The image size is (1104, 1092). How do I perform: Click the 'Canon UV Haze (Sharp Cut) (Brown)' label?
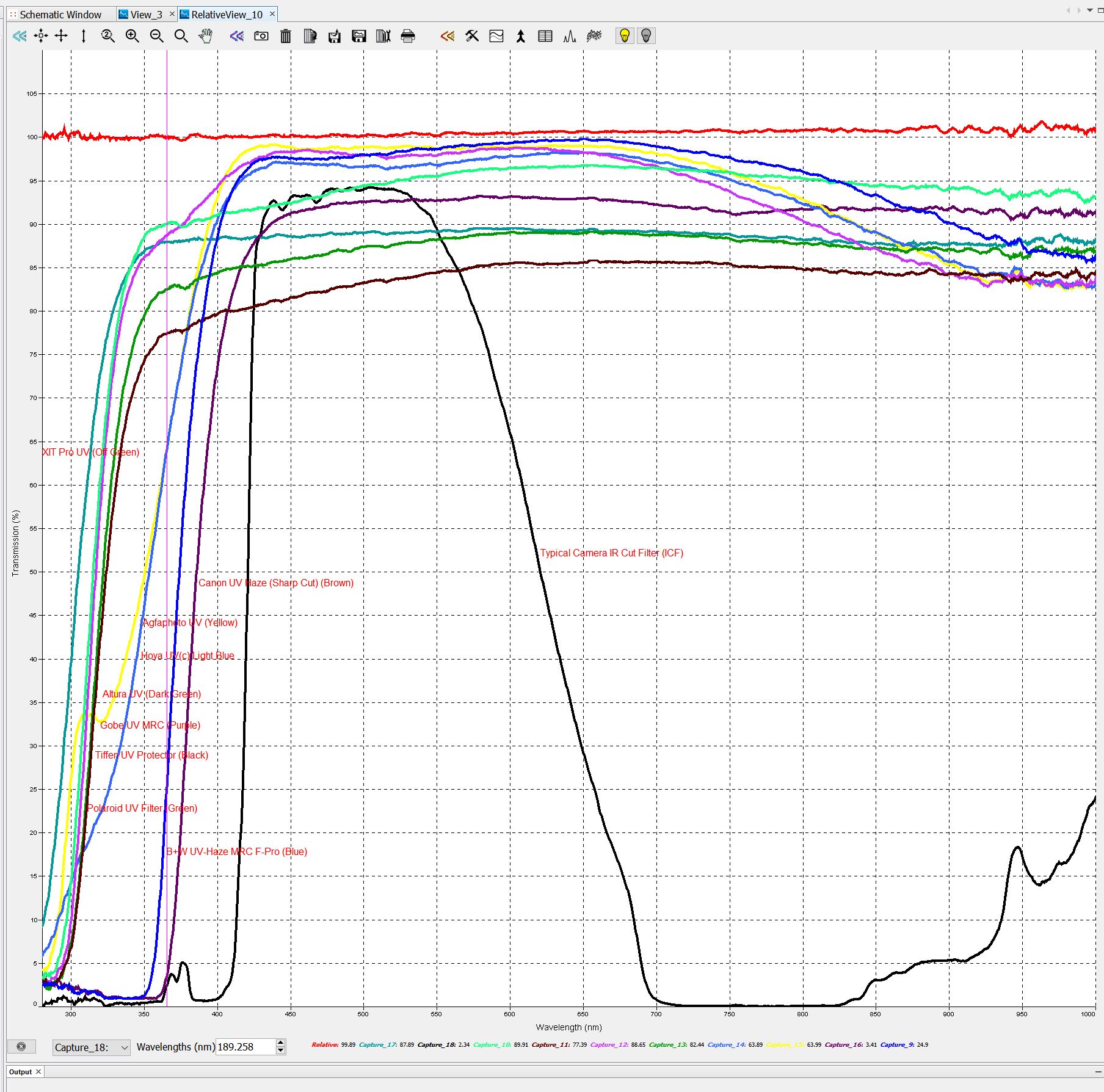(x=275, y=583)
